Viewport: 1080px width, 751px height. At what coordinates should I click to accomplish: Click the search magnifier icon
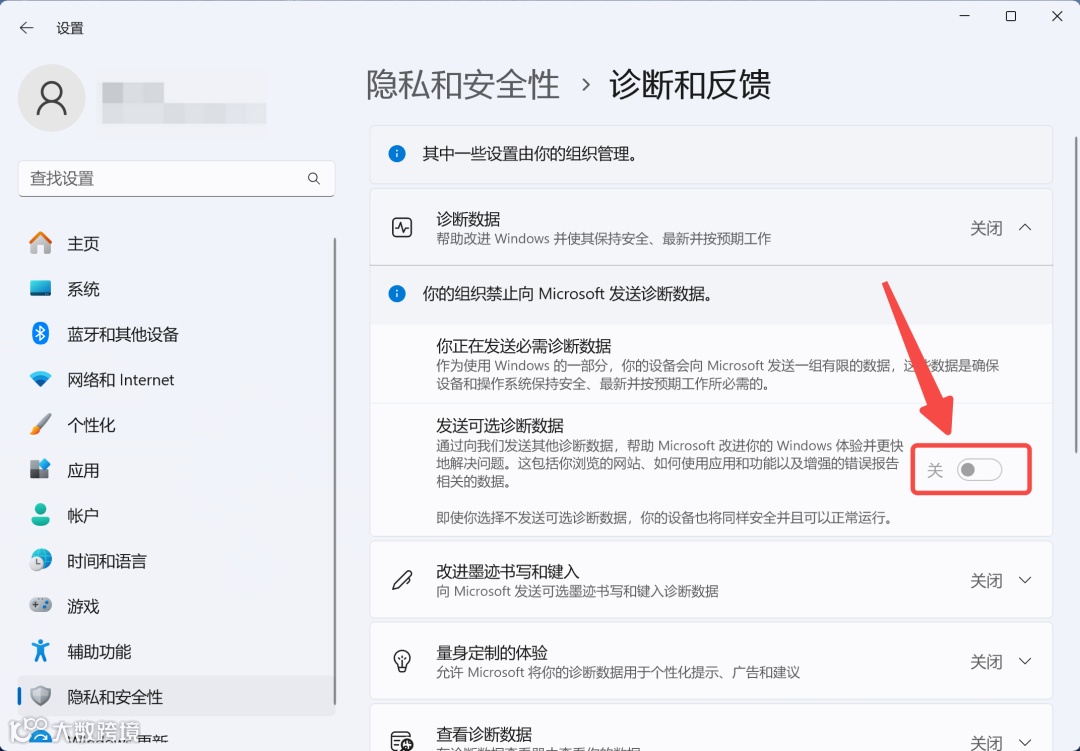click(313, 178)
